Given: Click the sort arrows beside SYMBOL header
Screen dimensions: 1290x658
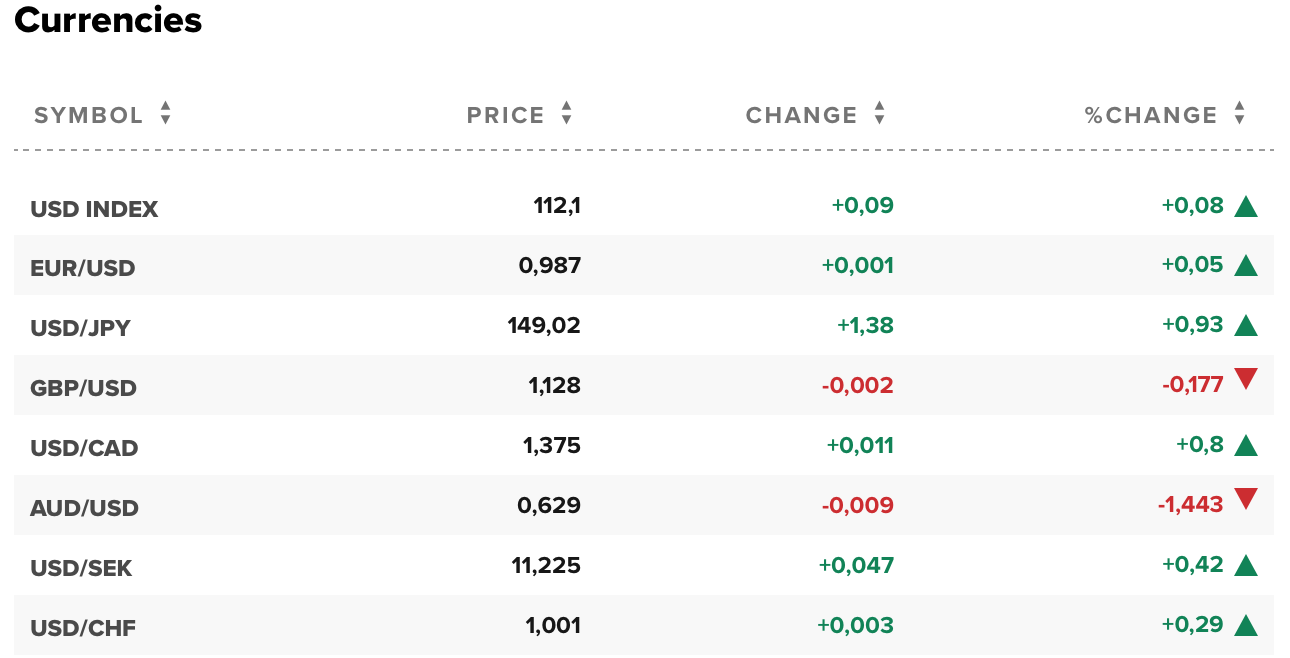Looking at the screenshot, I should click(165, 114).
